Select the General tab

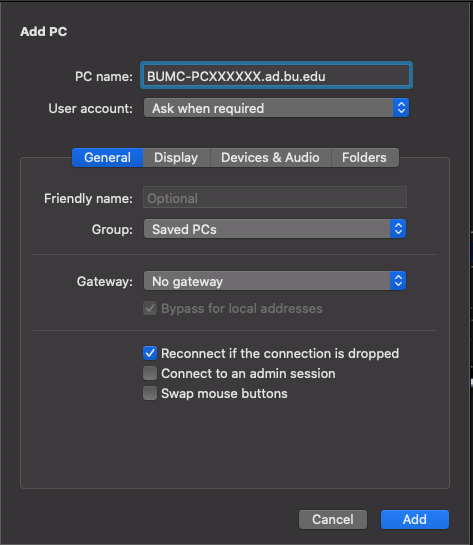107,157
